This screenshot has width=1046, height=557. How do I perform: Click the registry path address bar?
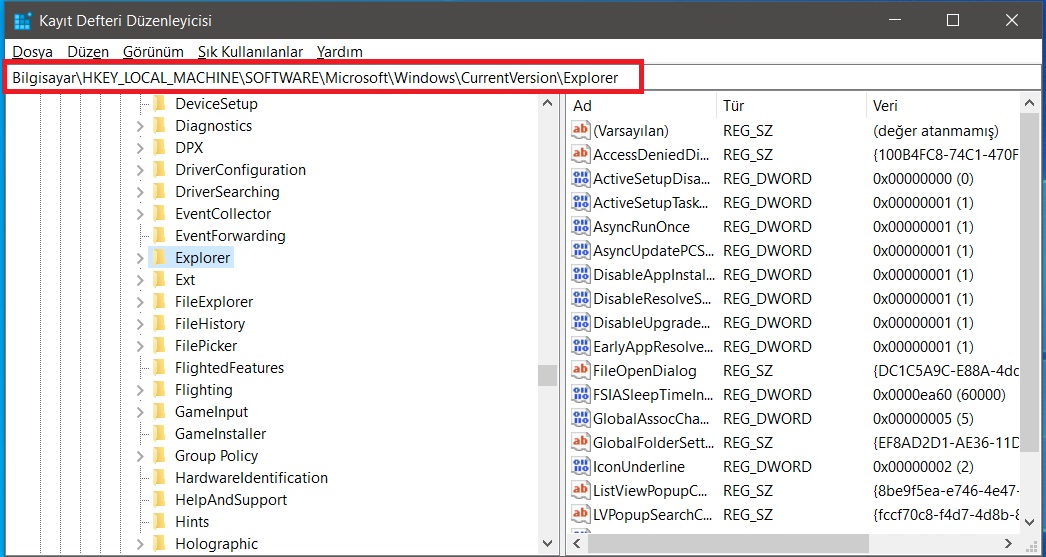pos(523,78)
